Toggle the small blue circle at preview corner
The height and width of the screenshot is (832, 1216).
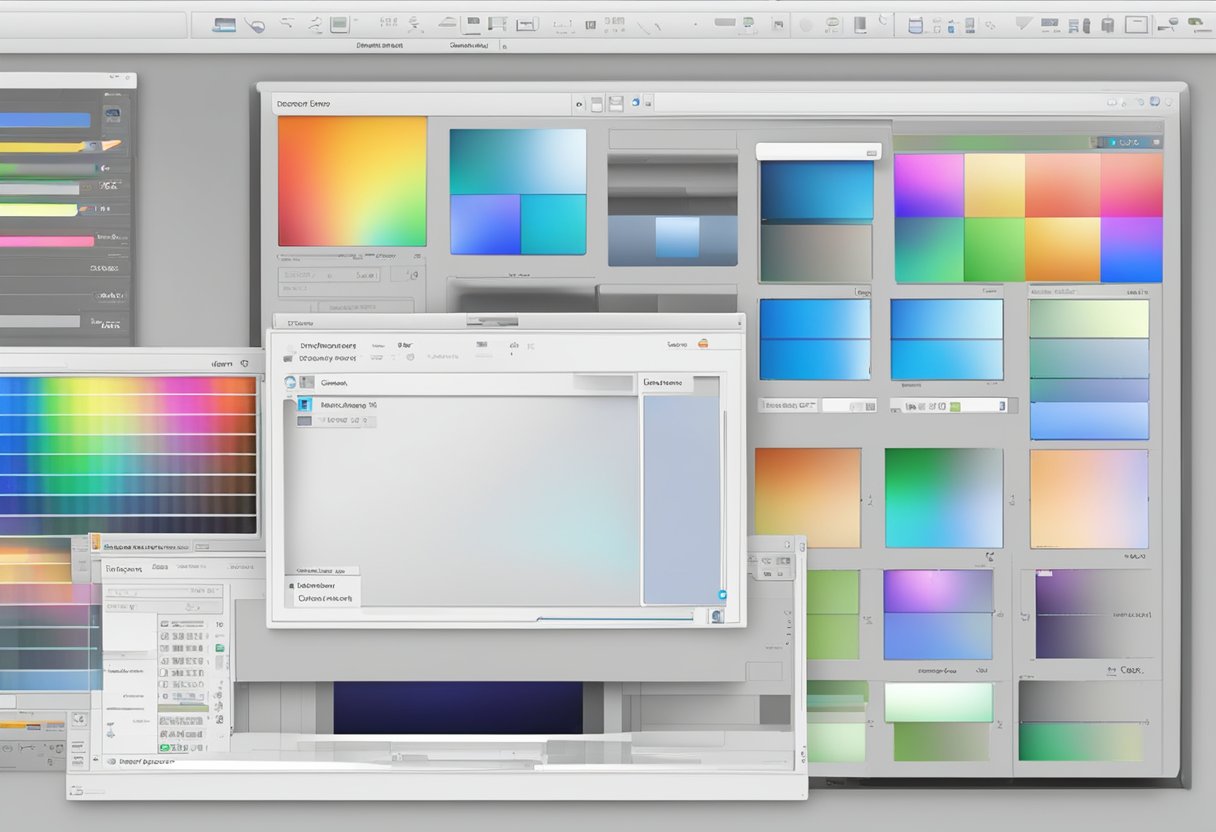point(724,594)
